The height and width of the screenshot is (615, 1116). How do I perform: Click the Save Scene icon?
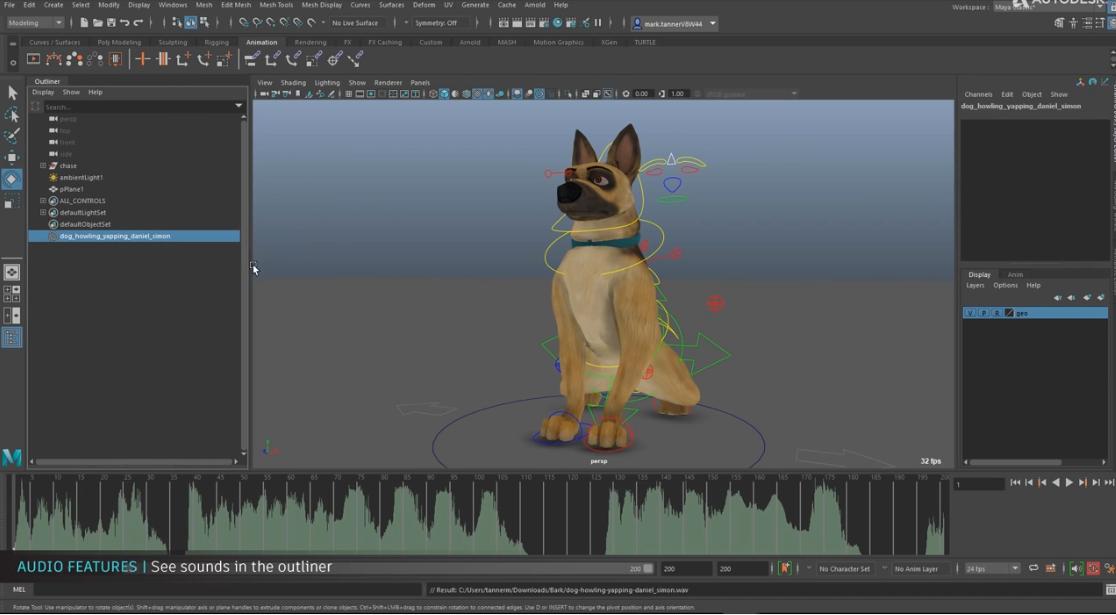point(110,22)
